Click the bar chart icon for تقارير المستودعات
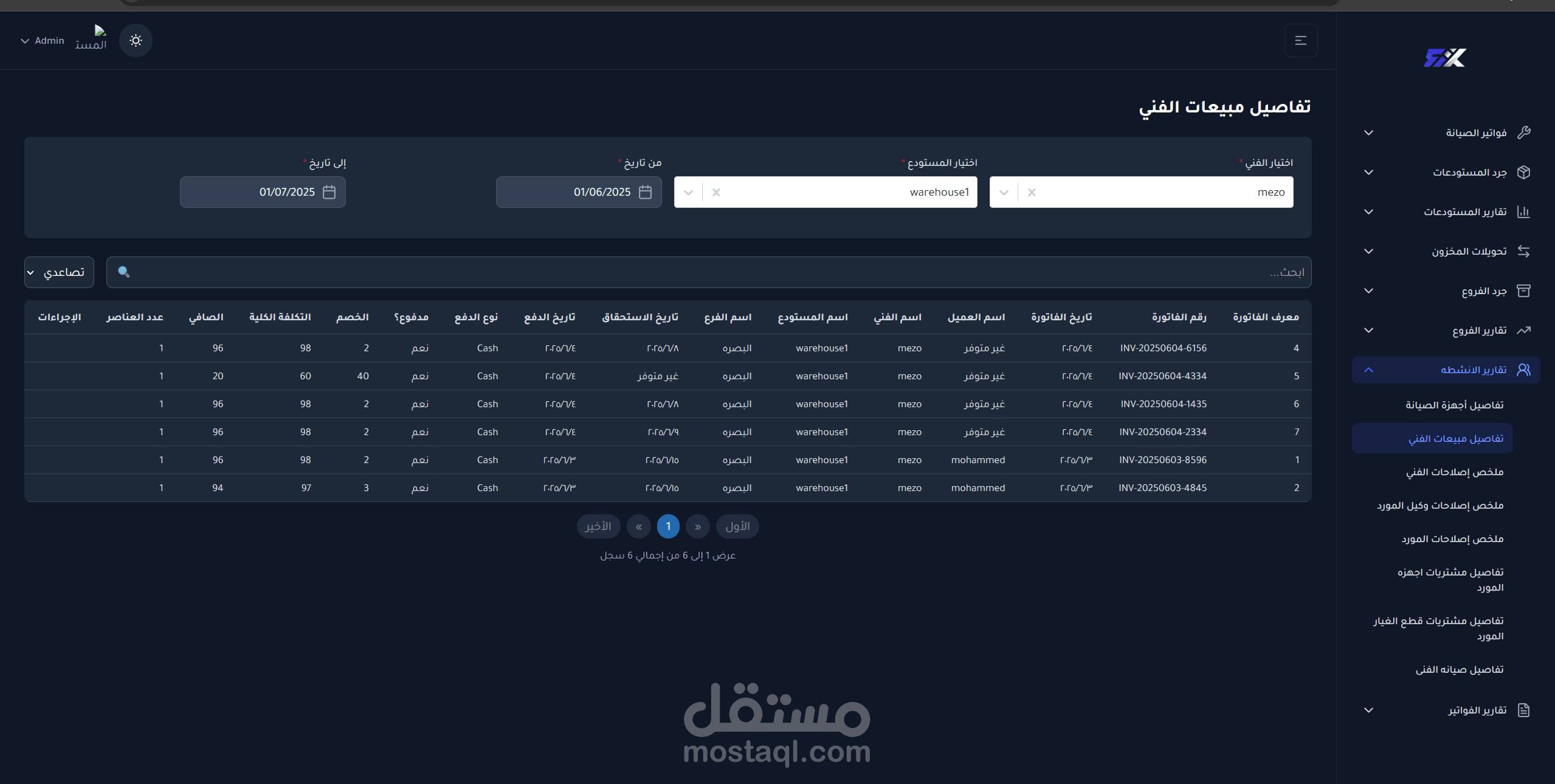 1523,211
